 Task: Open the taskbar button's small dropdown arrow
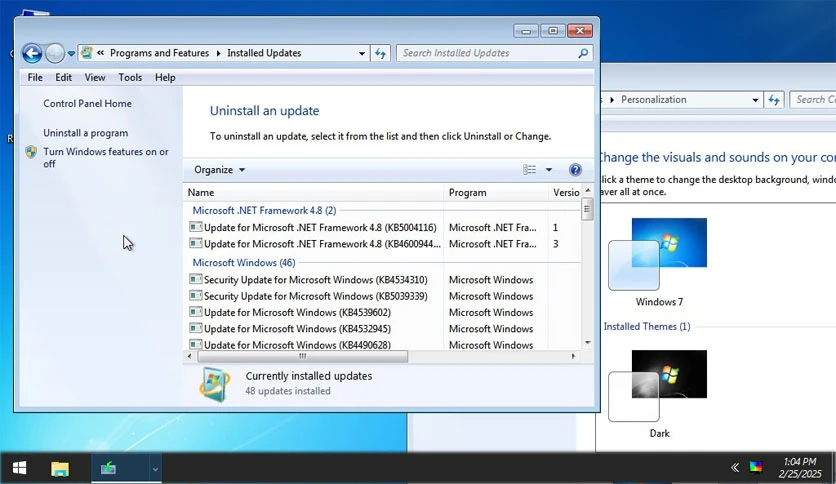pos(155,469)
